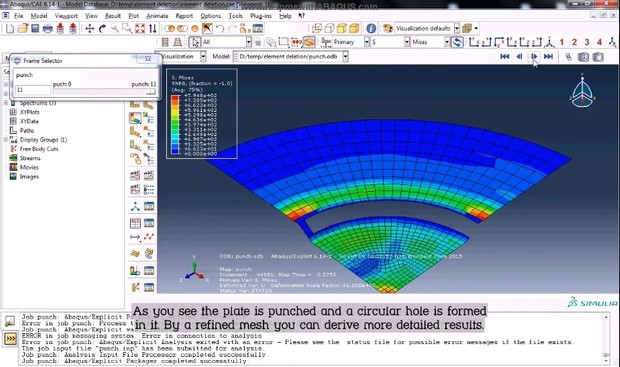Click the red band in contour legend
The height and width of the screenshot is (367, 620).
[x=175, y=99]
